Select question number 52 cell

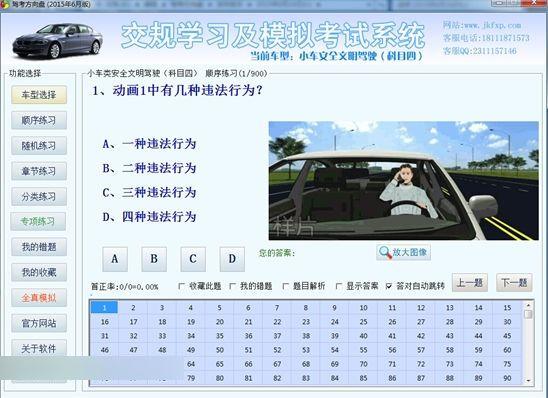(x=277, y=350)
